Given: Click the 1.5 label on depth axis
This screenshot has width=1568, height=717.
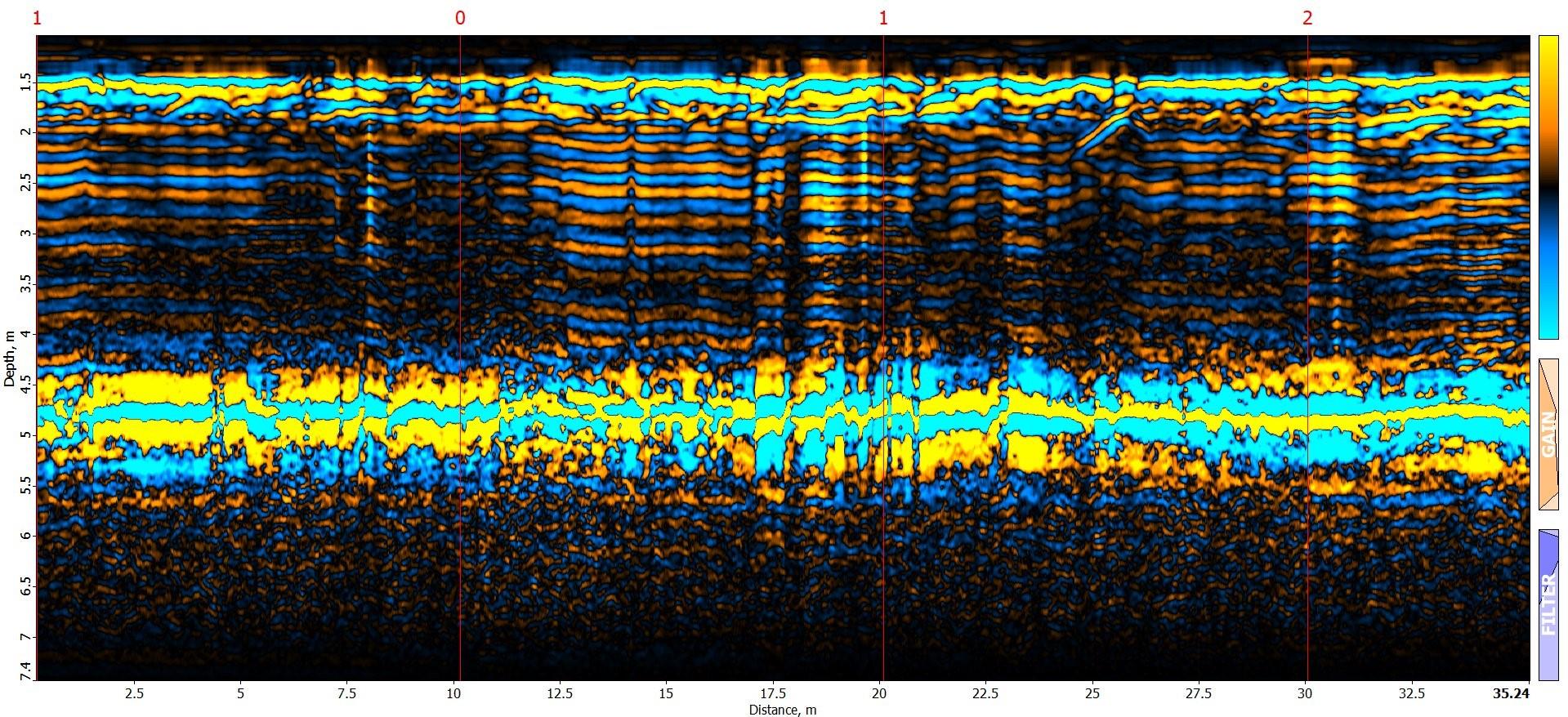Looking at the screenshot, I should (x=26, y=81).
